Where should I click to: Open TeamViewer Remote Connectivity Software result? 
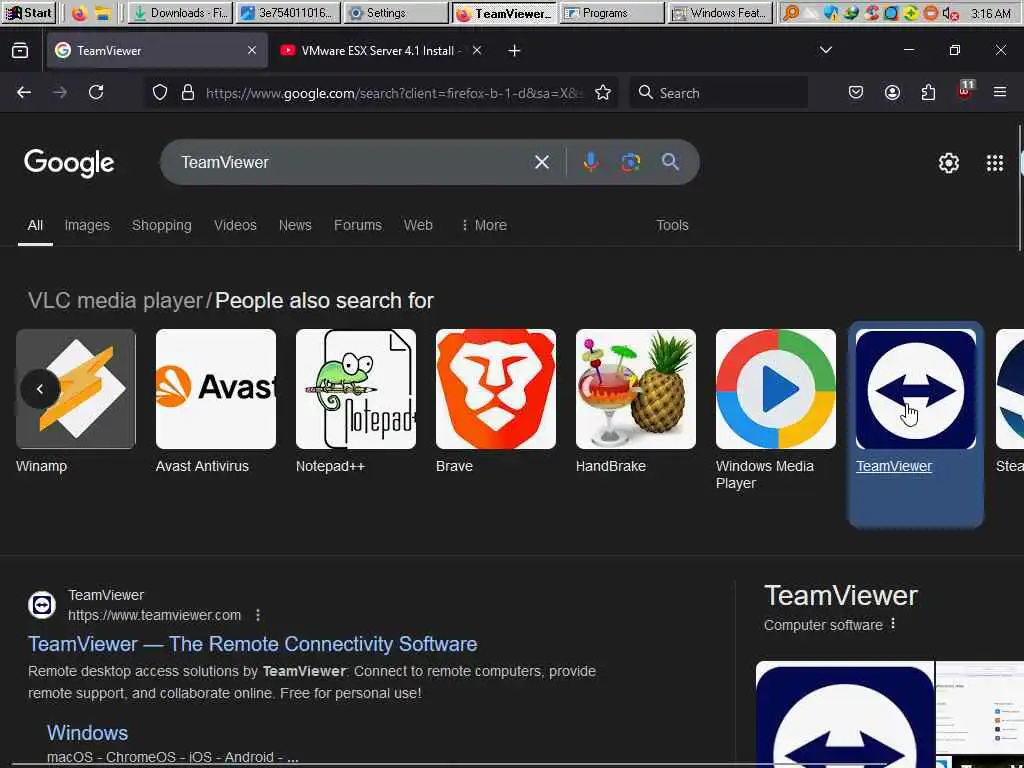click(253, 644)
